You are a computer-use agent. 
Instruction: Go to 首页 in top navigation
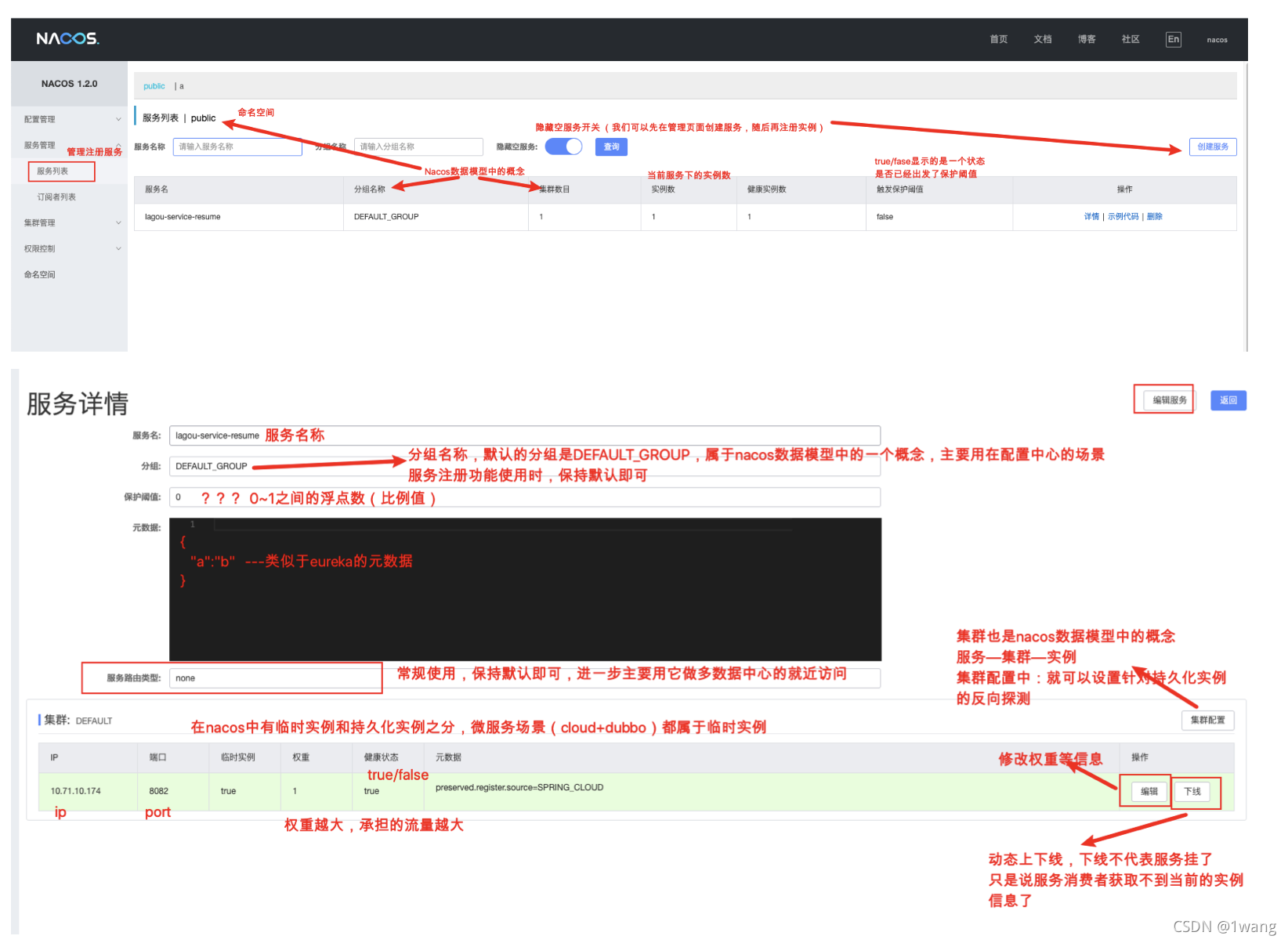(x=998, y=39)
